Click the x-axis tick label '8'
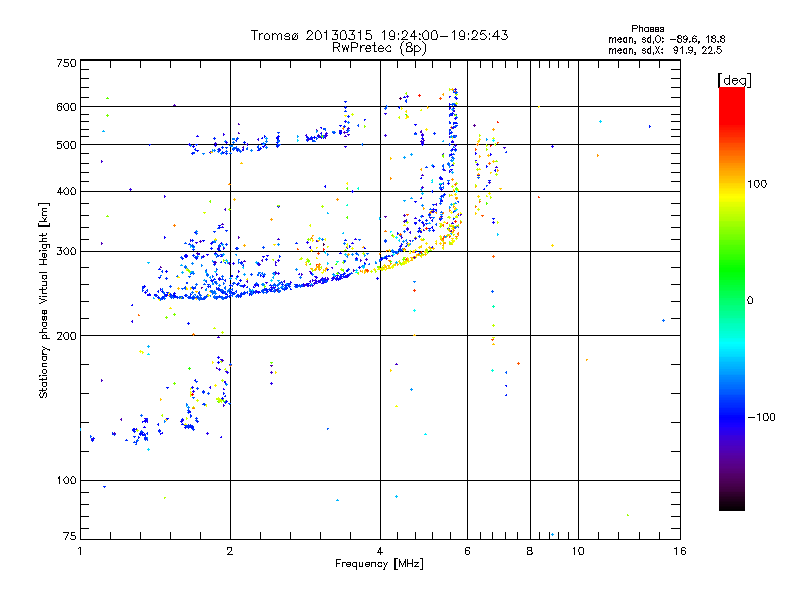Screen dimensions: 800x600 [530, 551]
